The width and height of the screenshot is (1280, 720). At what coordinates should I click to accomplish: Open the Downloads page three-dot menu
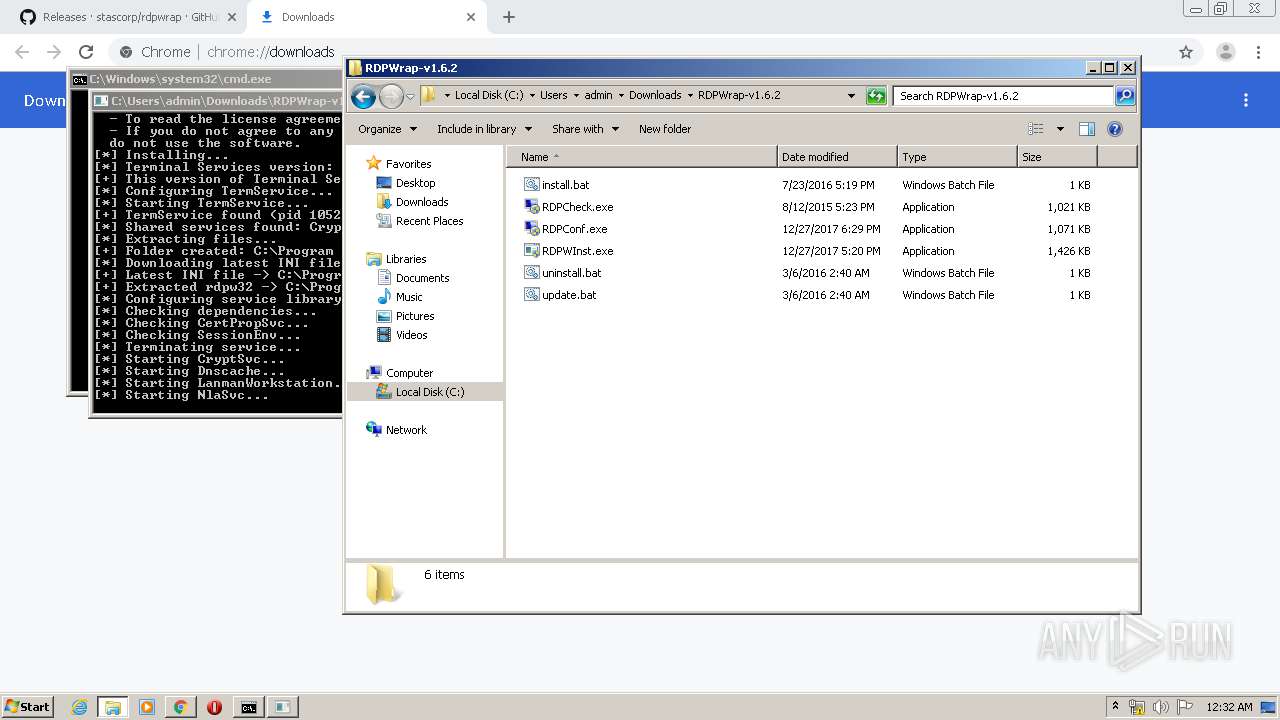point(1246,100)
